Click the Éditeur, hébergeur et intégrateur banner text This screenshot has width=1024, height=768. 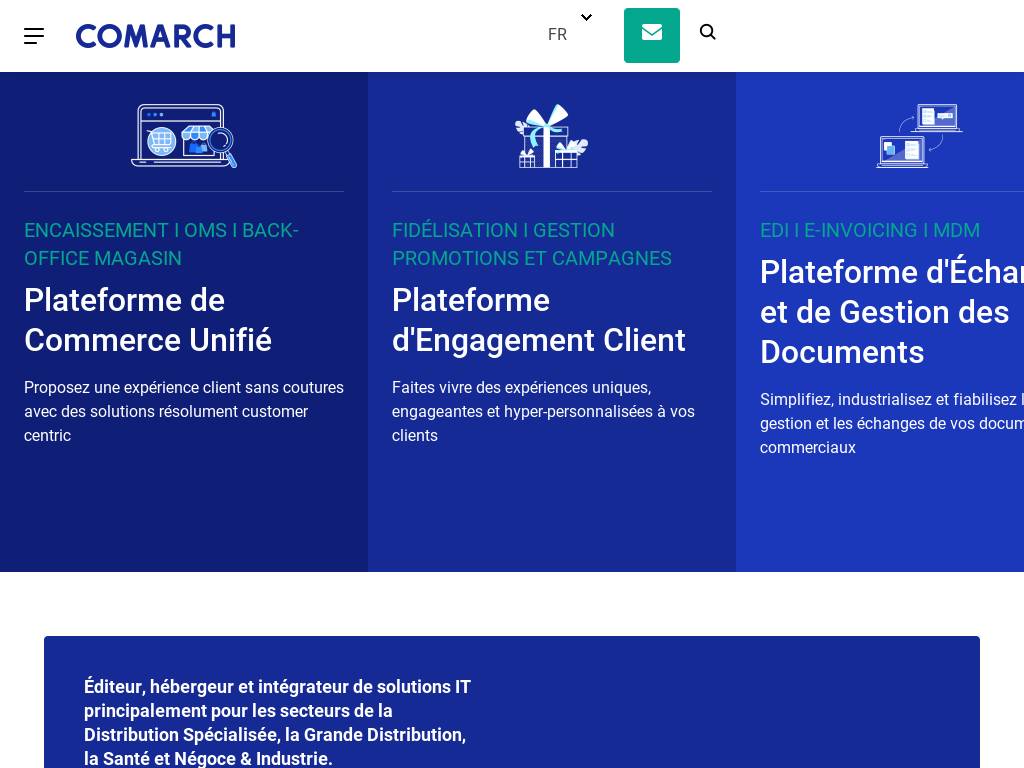[277, 722]
